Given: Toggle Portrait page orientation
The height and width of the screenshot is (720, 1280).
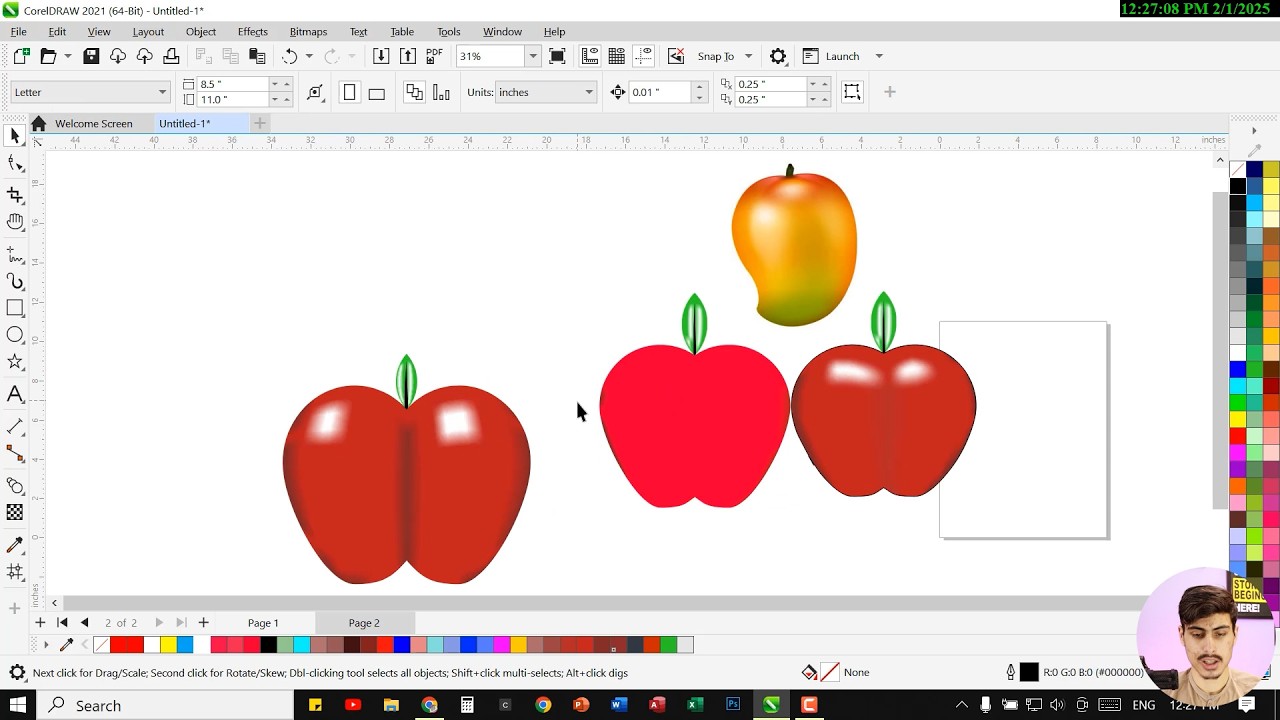Looking at the screenshot, I should [349, 92].
